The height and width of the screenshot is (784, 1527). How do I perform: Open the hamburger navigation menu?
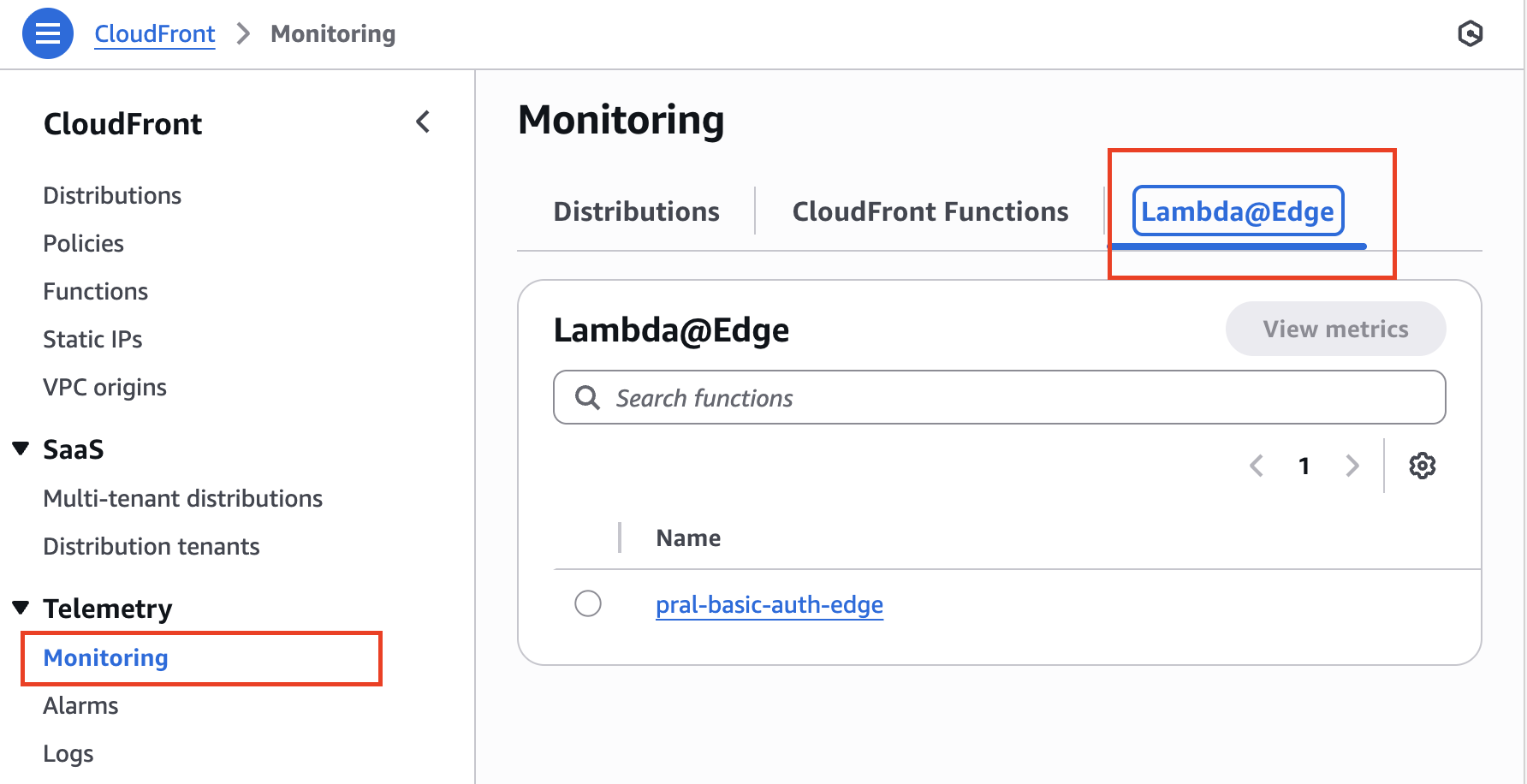48,34
